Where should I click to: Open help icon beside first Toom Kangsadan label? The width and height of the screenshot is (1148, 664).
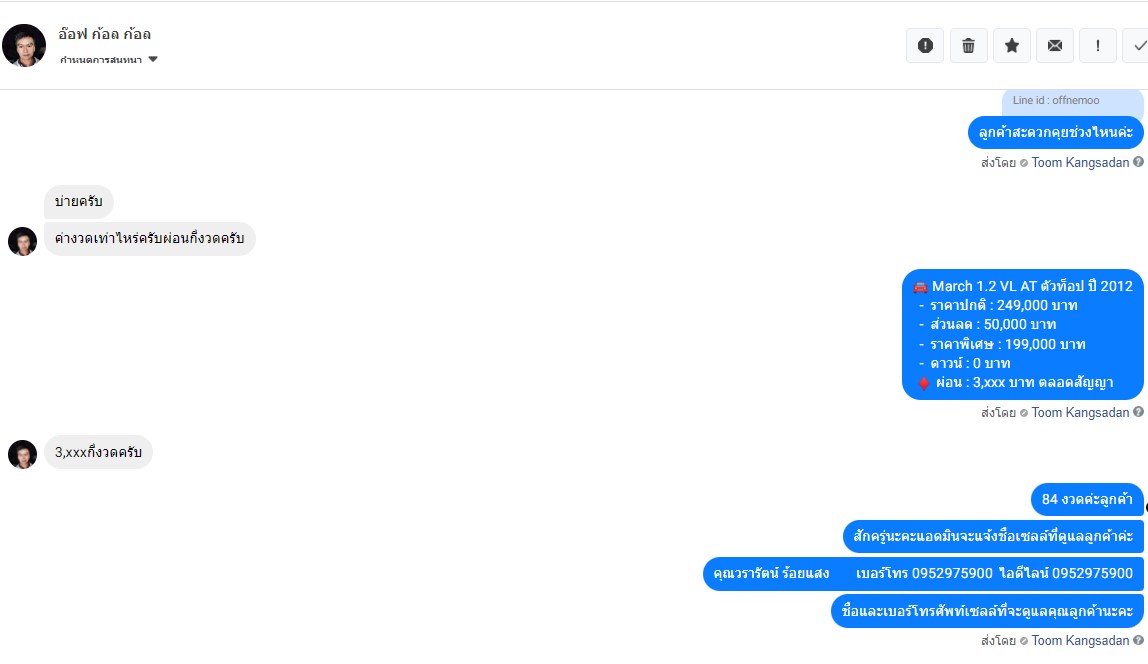[x=1138, y=162]
